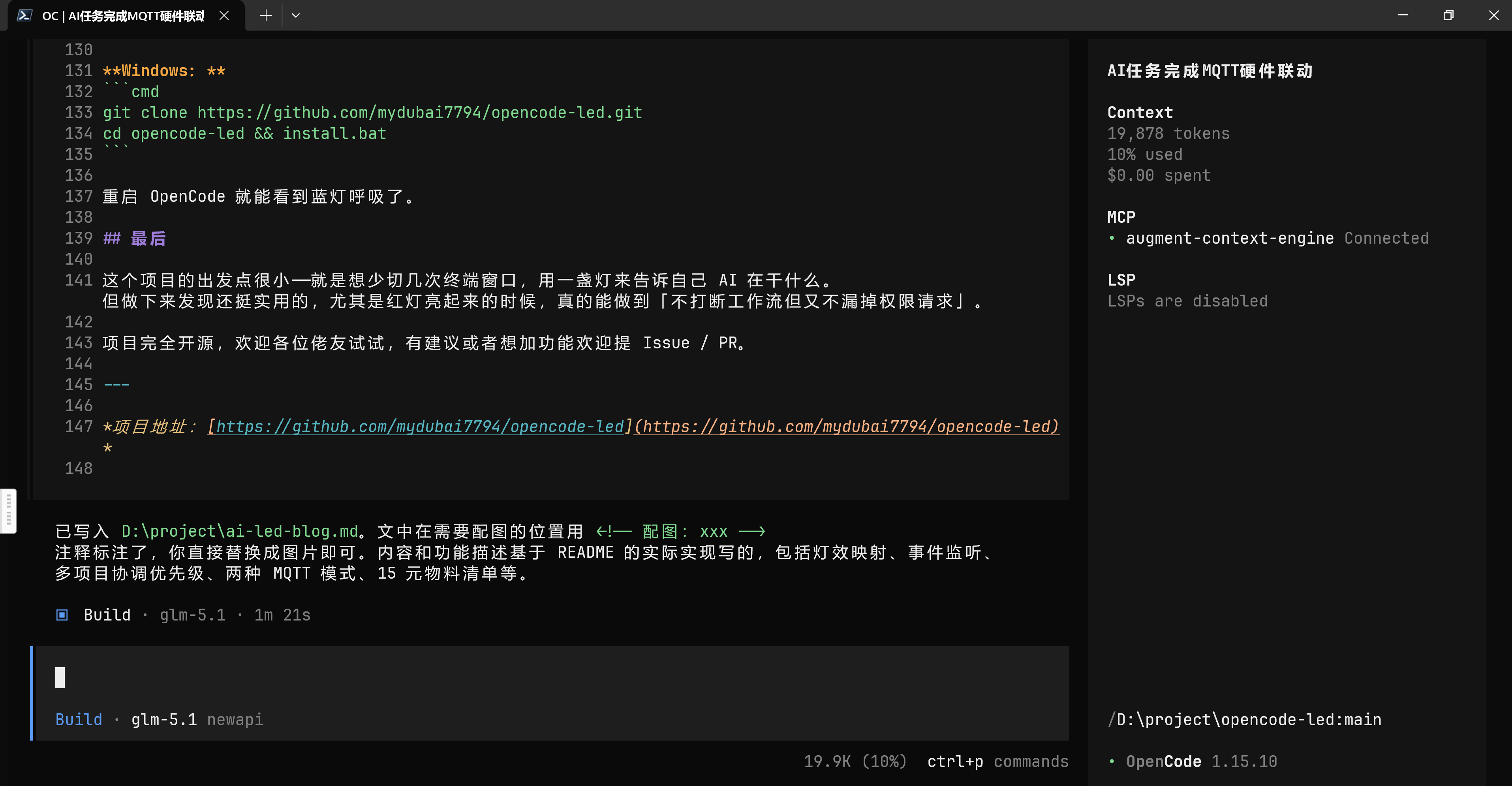Click the 19.9K (10%) context indicator
The height and width of the screenshot is (786, 1512).
pyautogui.click(x=855, y=762)
